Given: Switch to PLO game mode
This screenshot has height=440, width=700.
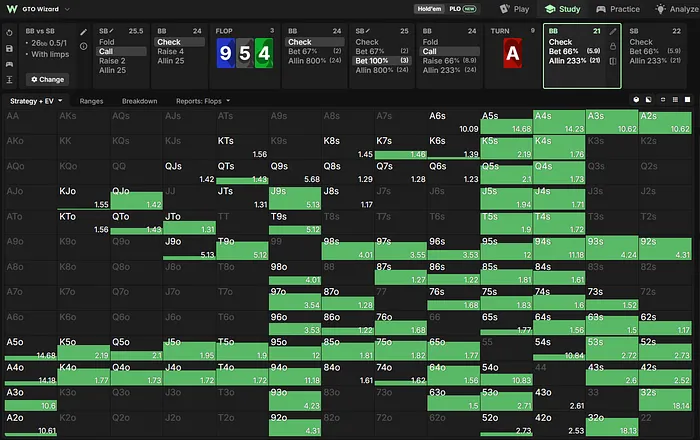Looking at the screenshot, I should click(x=462, y=9).
